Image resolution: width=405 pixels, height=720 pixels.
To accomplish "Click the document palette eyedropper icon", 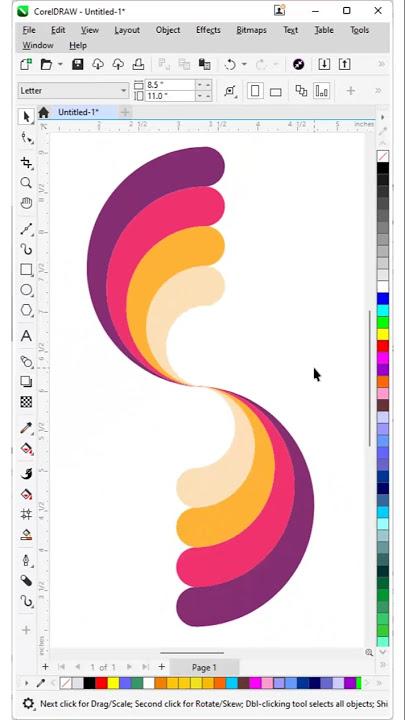I will pos(40,683).
